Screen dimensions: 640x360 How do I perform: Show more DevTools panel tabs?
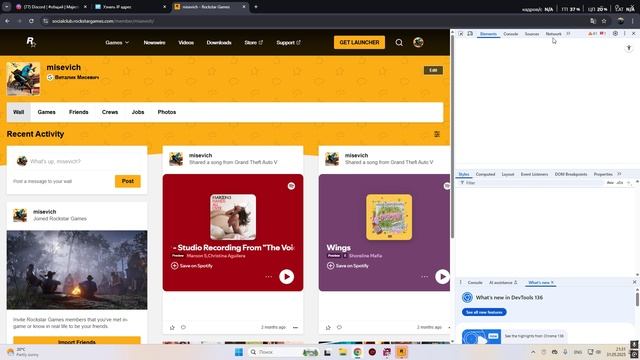point(568,33)
